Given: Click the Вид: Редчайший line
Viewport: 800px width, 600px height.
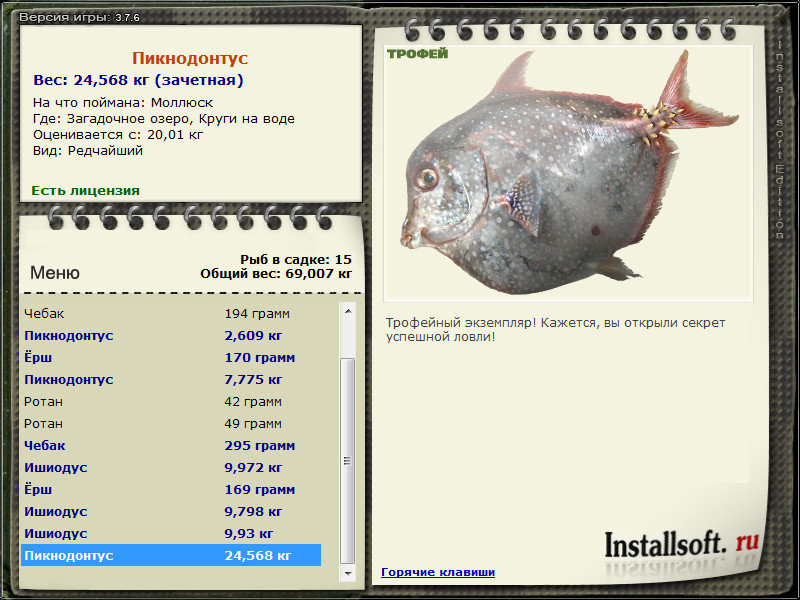Looking at the screenshot, I should tap(88, 151).
